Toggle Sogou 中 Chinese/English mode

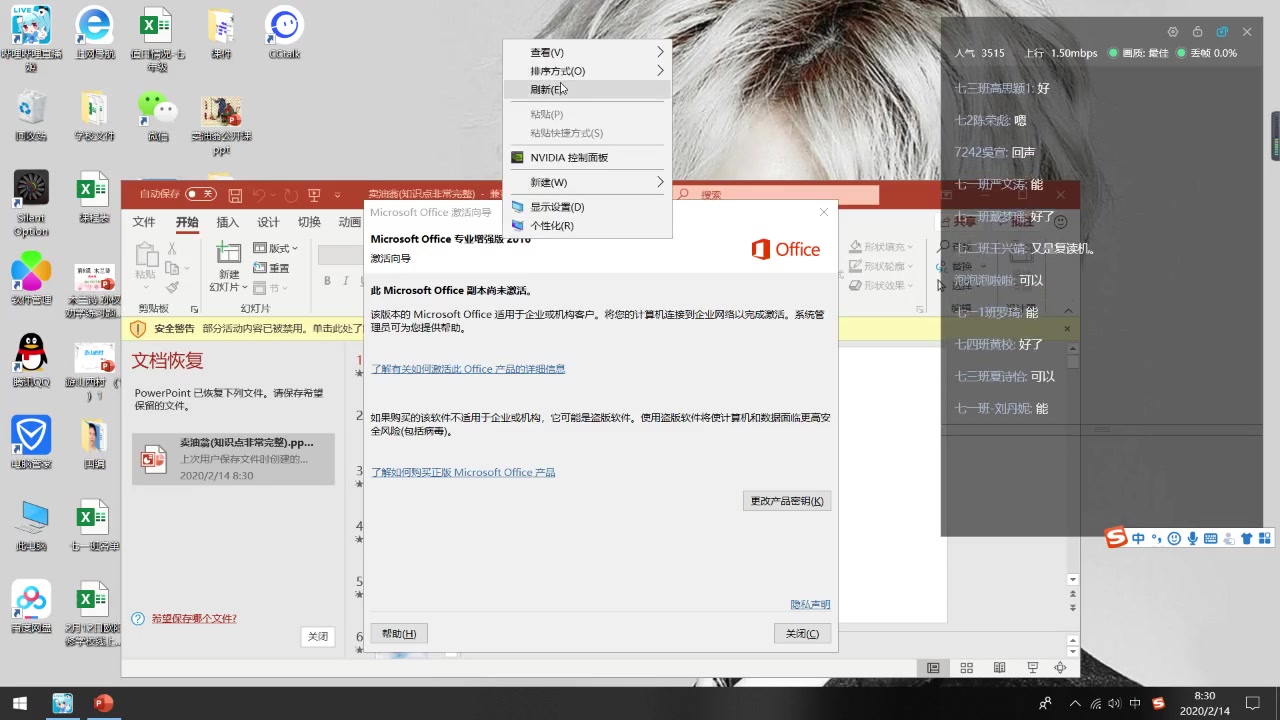click(1139, 538)
